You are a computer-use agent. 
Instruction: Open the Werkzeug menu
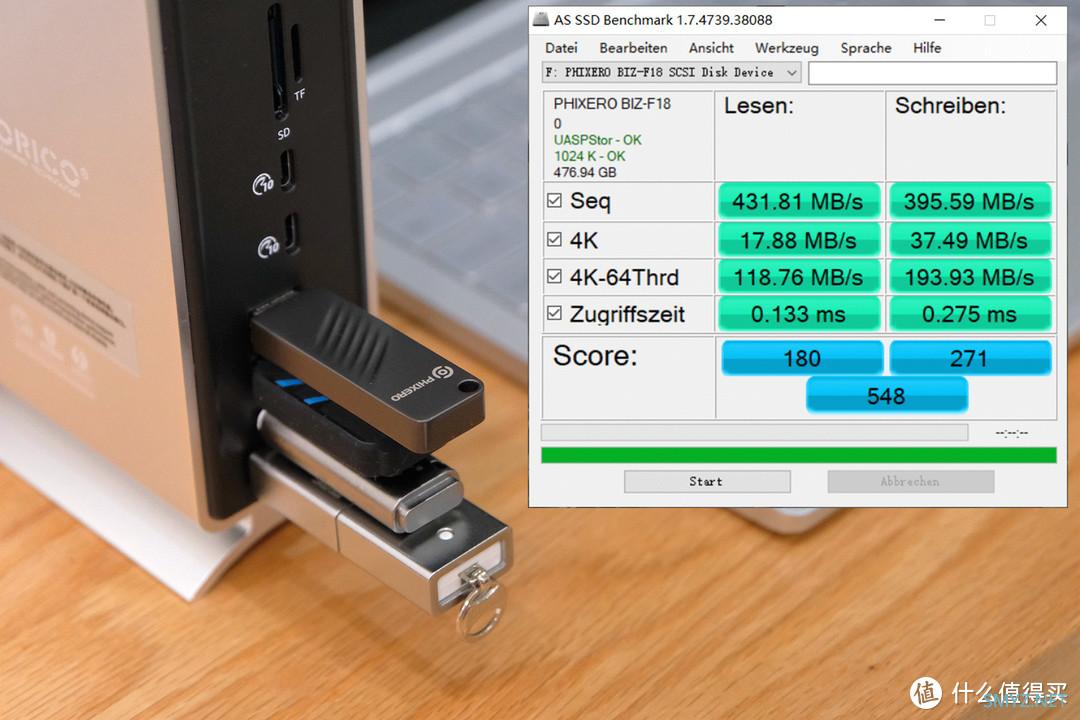pyautogui.click(x=787, y=48)
